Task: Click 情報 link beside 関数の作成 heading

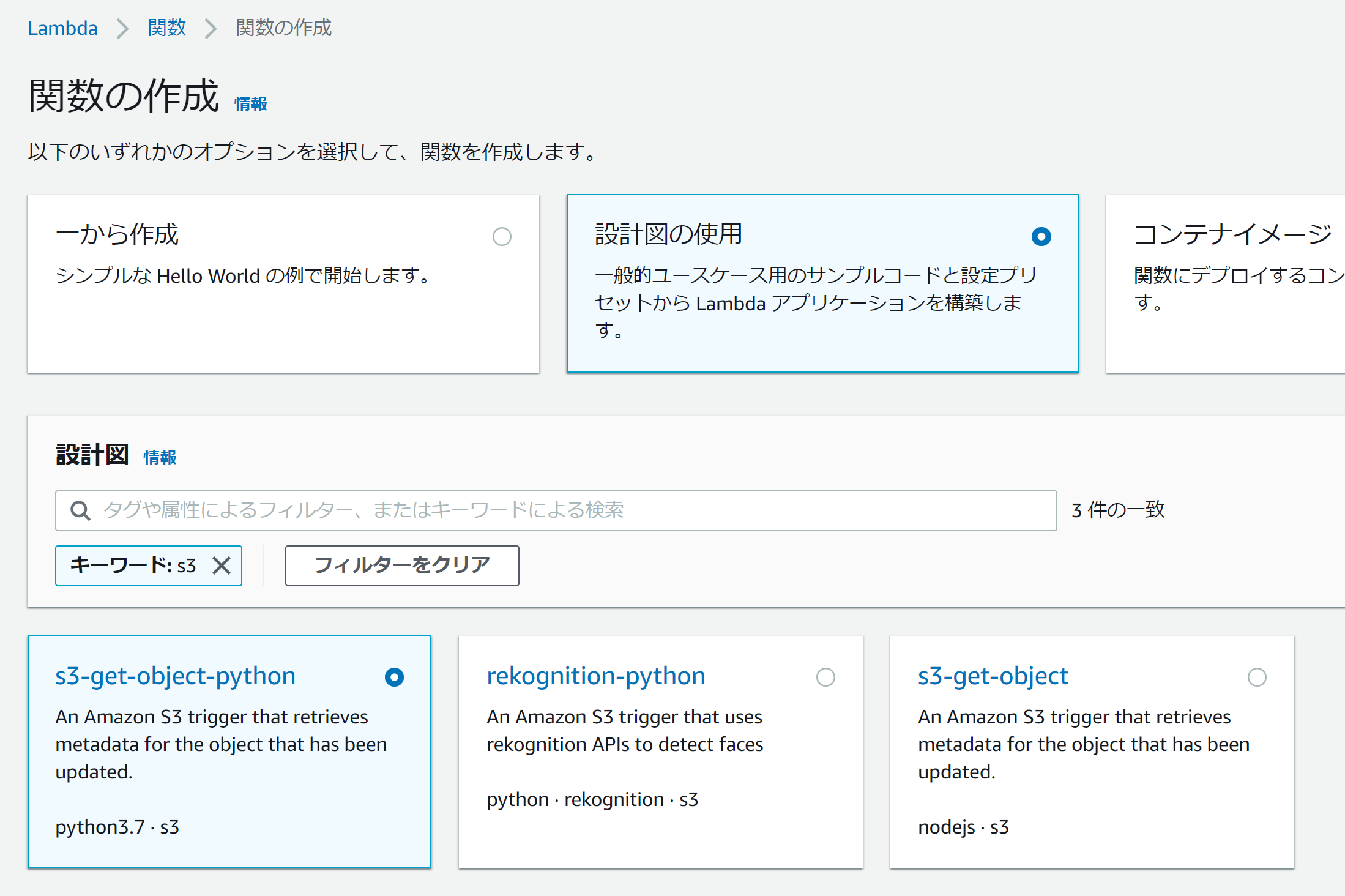Action: pyautogui.click(x=251, y=104)
